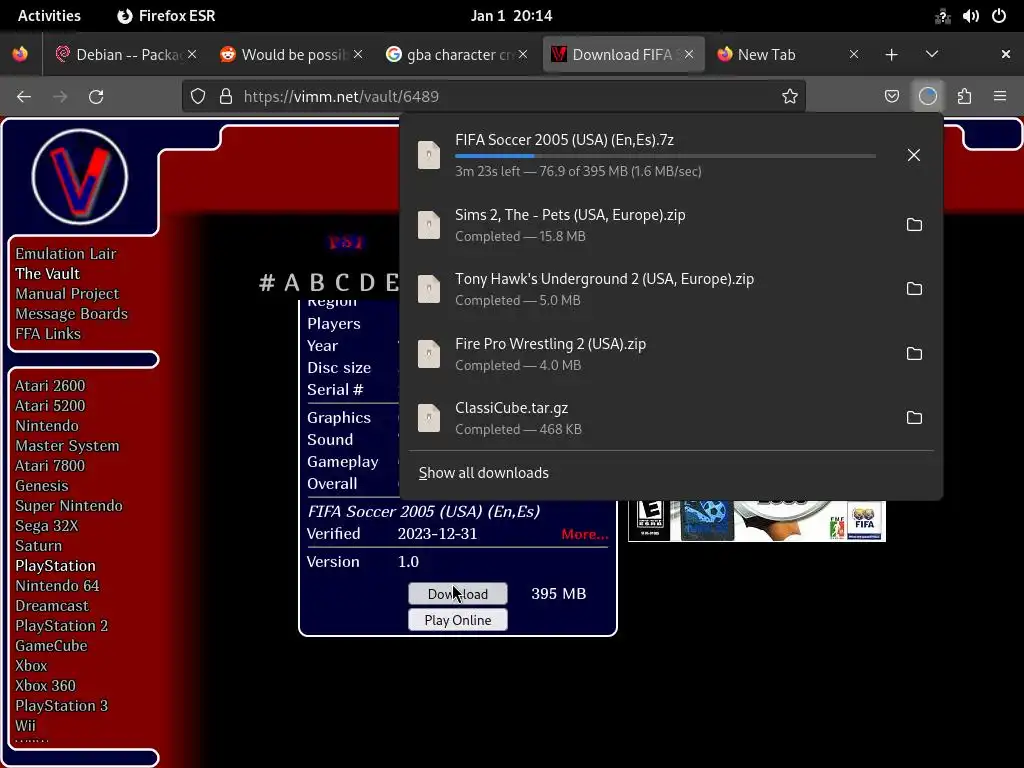The height and width of the screenshot is (768, 1024).
Task: Click the FIFA download progress bar
Action: [x=665, y=156]
